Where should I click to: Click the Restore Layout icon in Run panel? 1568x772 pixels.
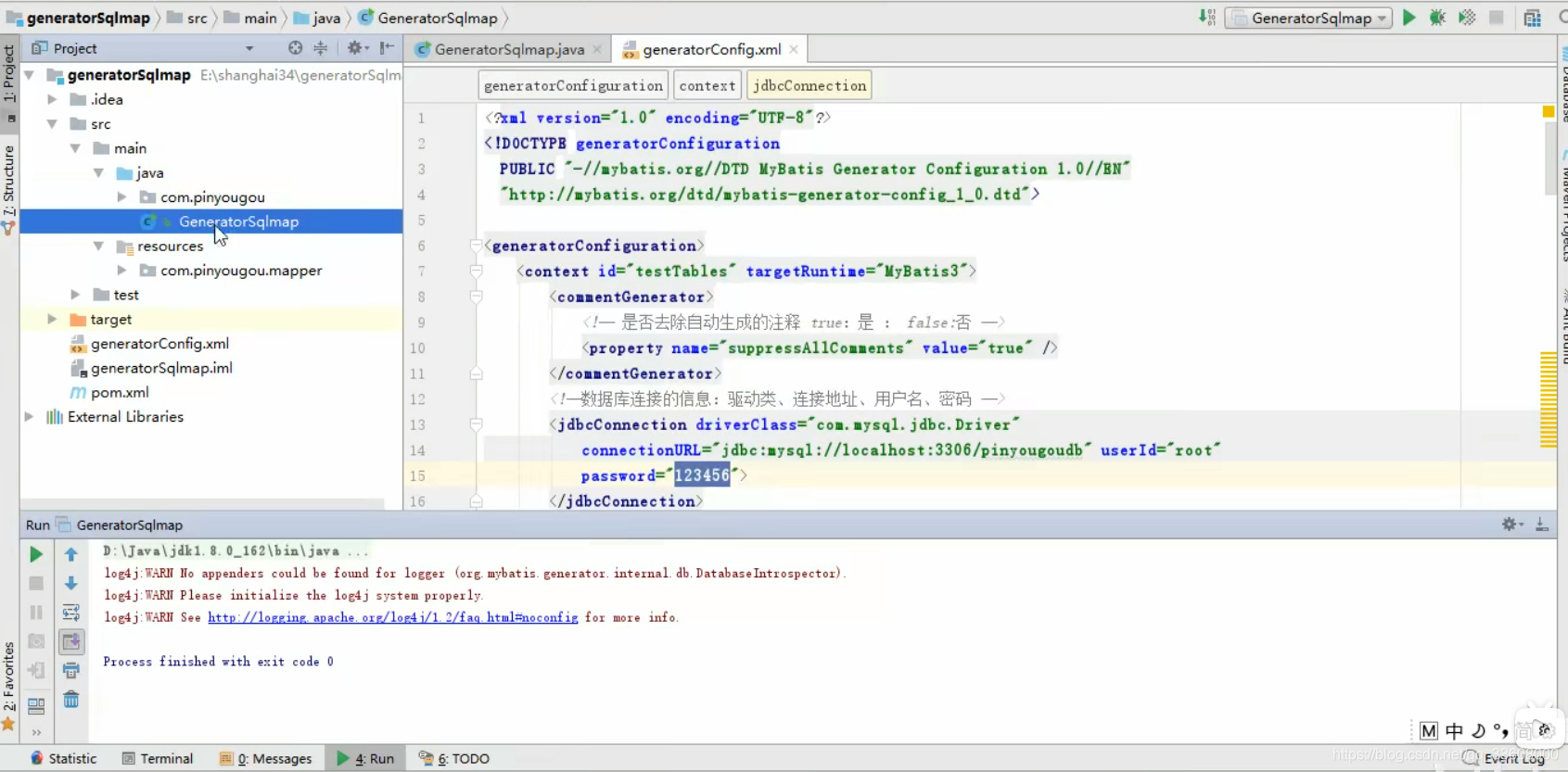point(36,706)
